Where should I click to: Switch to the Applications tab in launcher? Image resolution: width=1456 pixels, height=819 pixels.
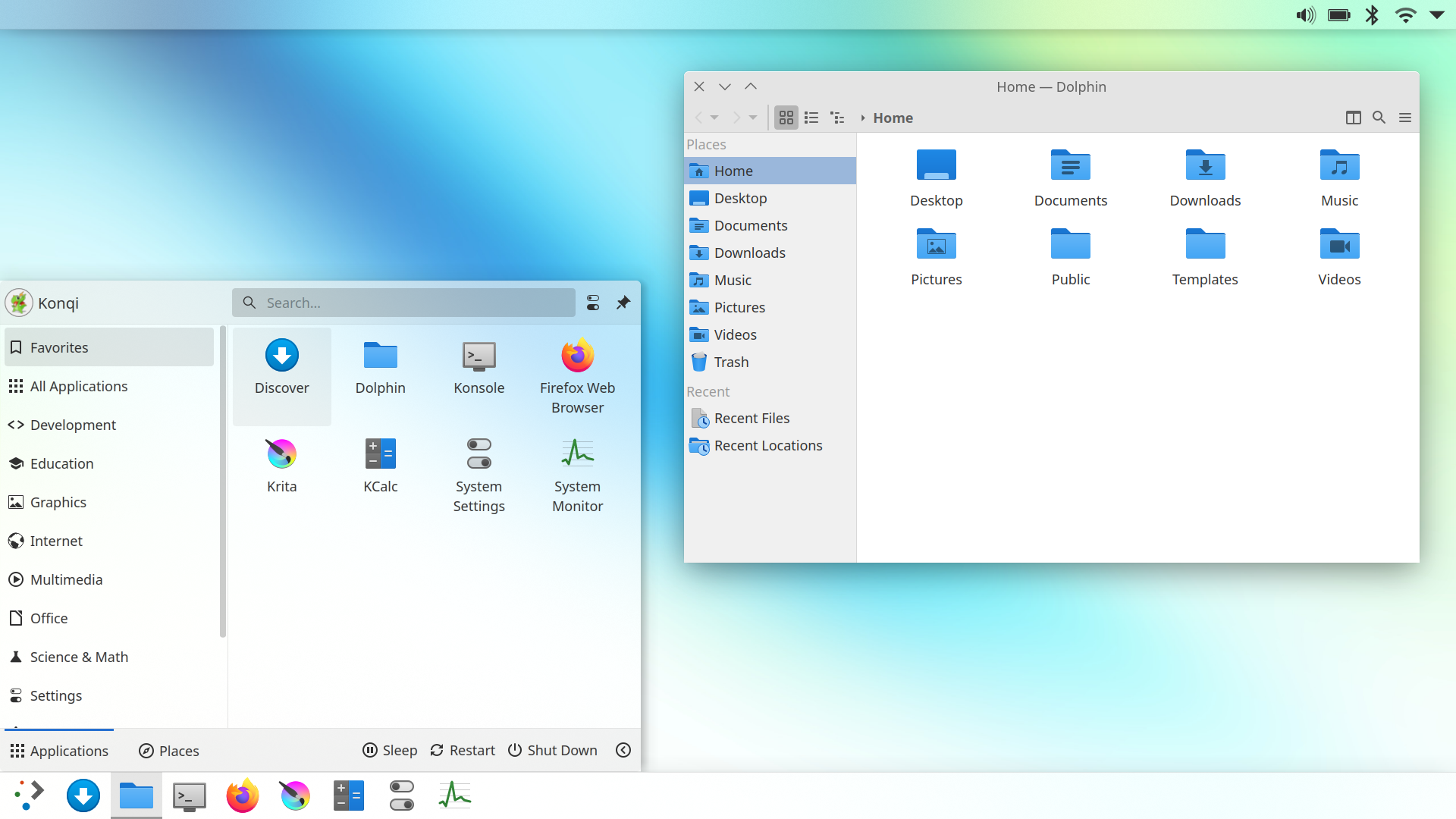click(59, 751)
